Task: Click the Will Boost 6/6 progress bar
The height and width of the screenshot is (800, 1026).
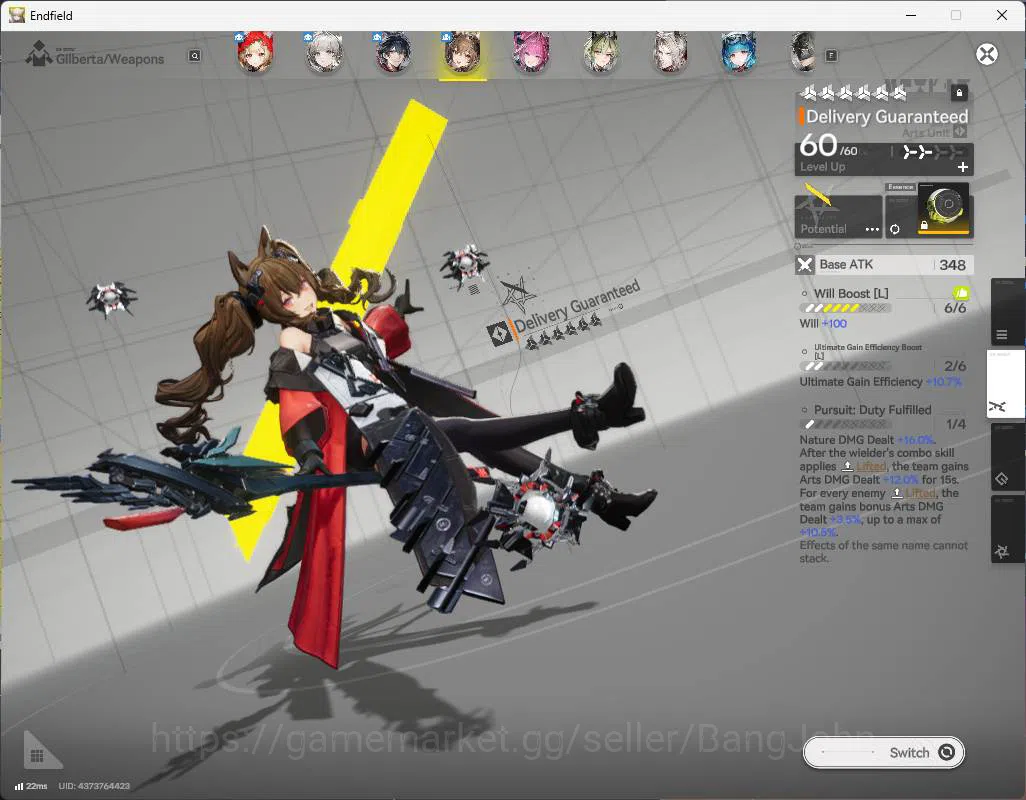Action: (x=845, y=308)
